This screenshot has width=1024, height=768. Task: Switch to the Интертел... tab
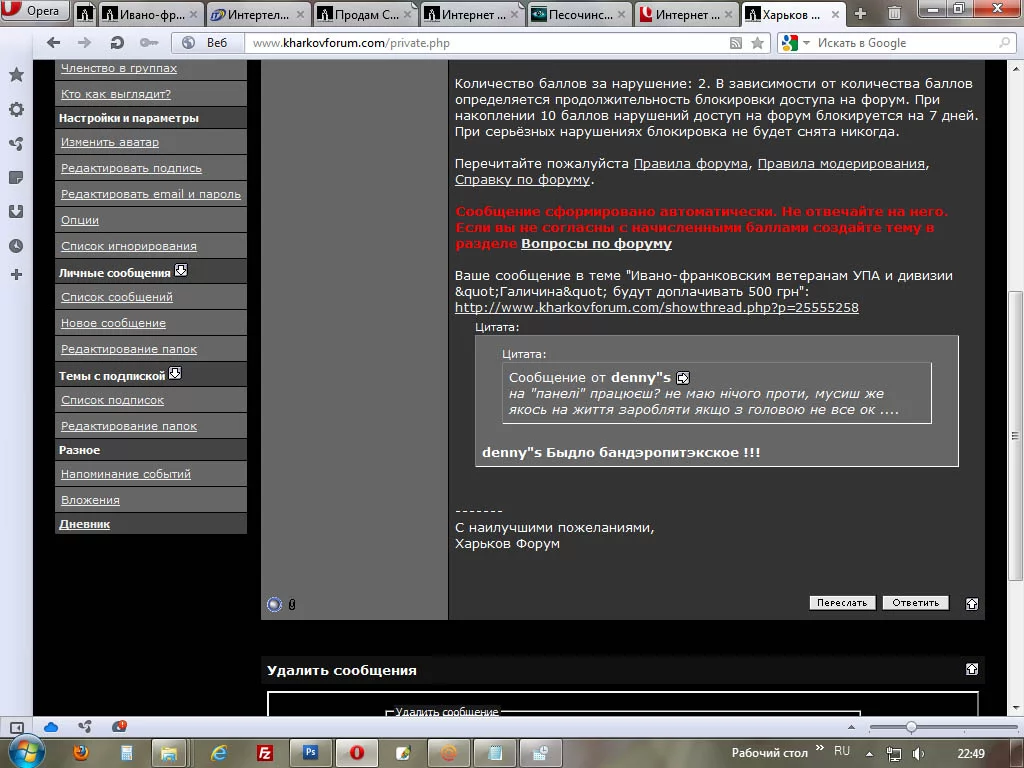[x=257, y=14]
